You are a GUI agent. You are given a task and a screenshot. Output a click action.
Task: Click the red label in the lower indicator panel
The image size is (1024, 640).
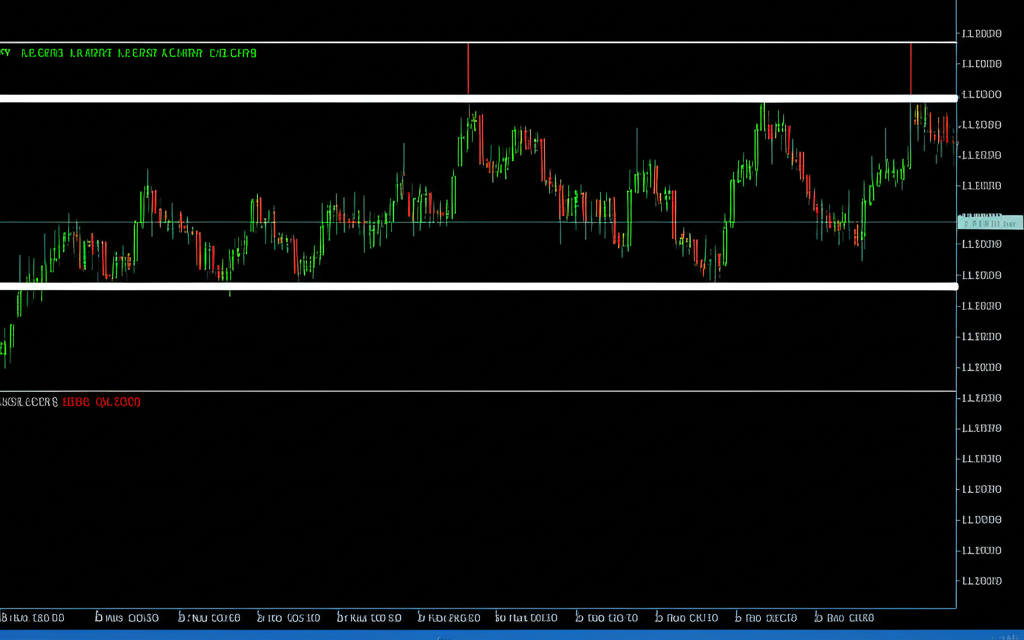pos(101,402)
